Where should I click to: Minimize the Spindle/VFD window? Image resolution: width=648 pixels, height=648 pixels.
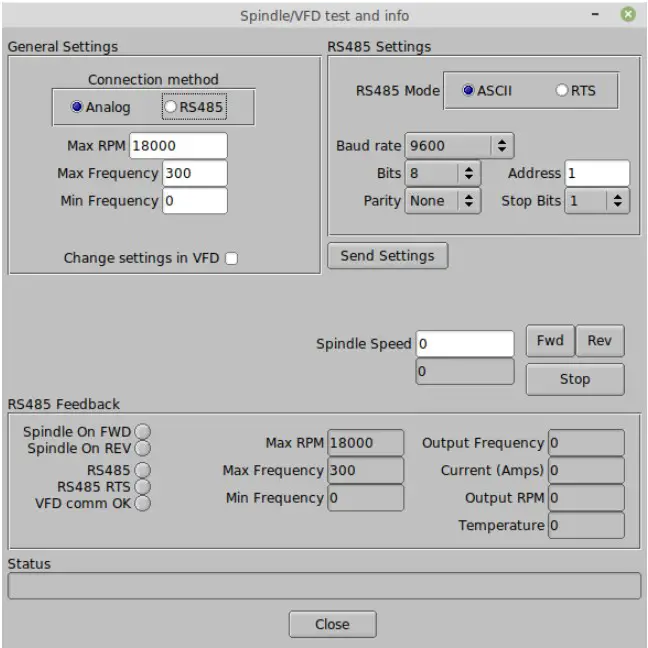[595, 14]
